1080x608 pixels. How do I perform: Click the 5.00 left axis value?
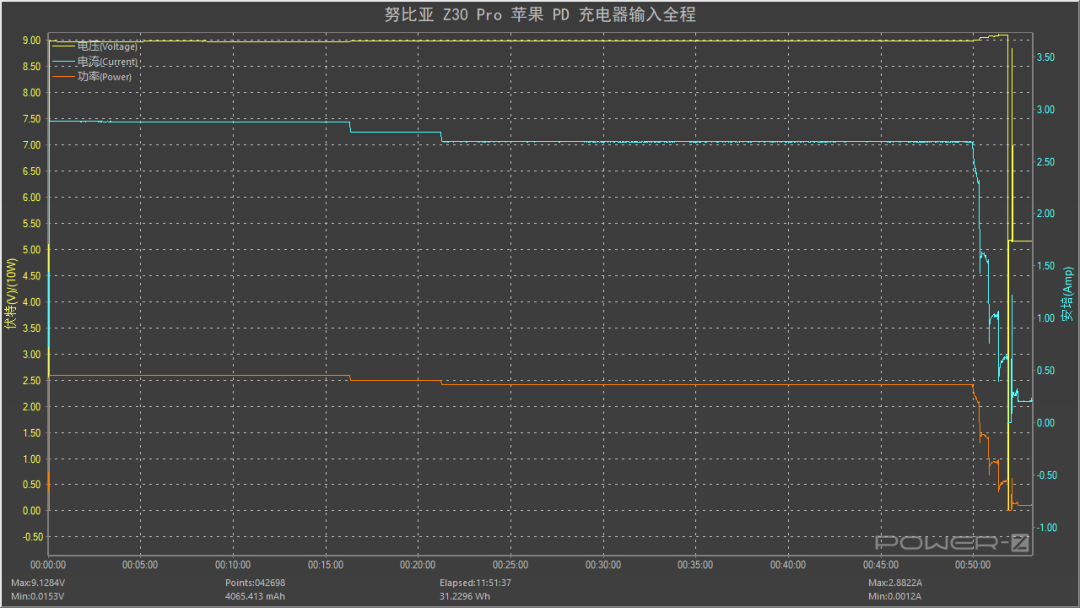[x=32, y=250]
